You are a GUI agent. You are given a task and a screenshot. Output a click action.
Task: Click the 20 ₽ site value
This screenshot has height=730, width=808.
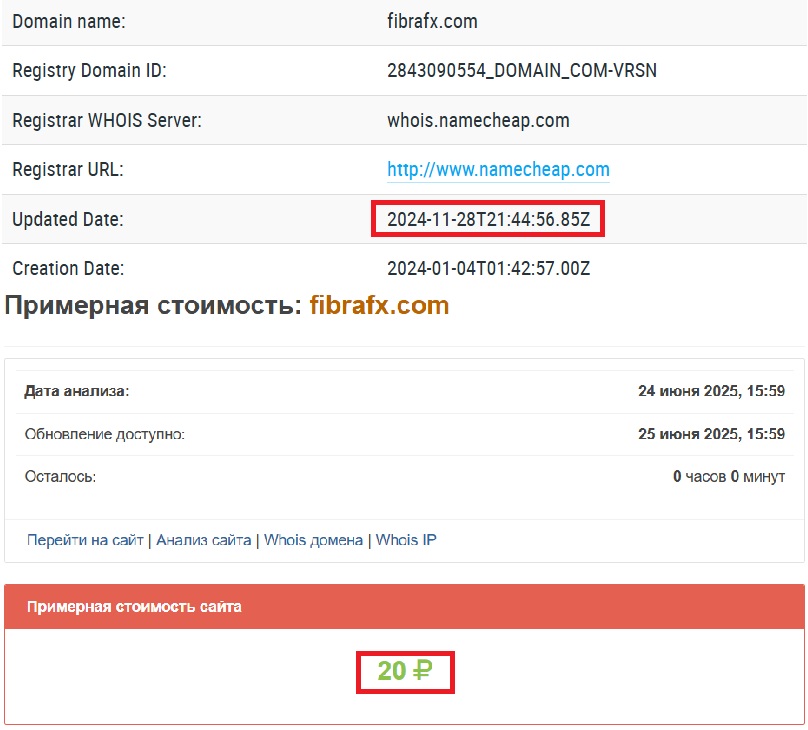pyautogui.click(x=406, y=671)
